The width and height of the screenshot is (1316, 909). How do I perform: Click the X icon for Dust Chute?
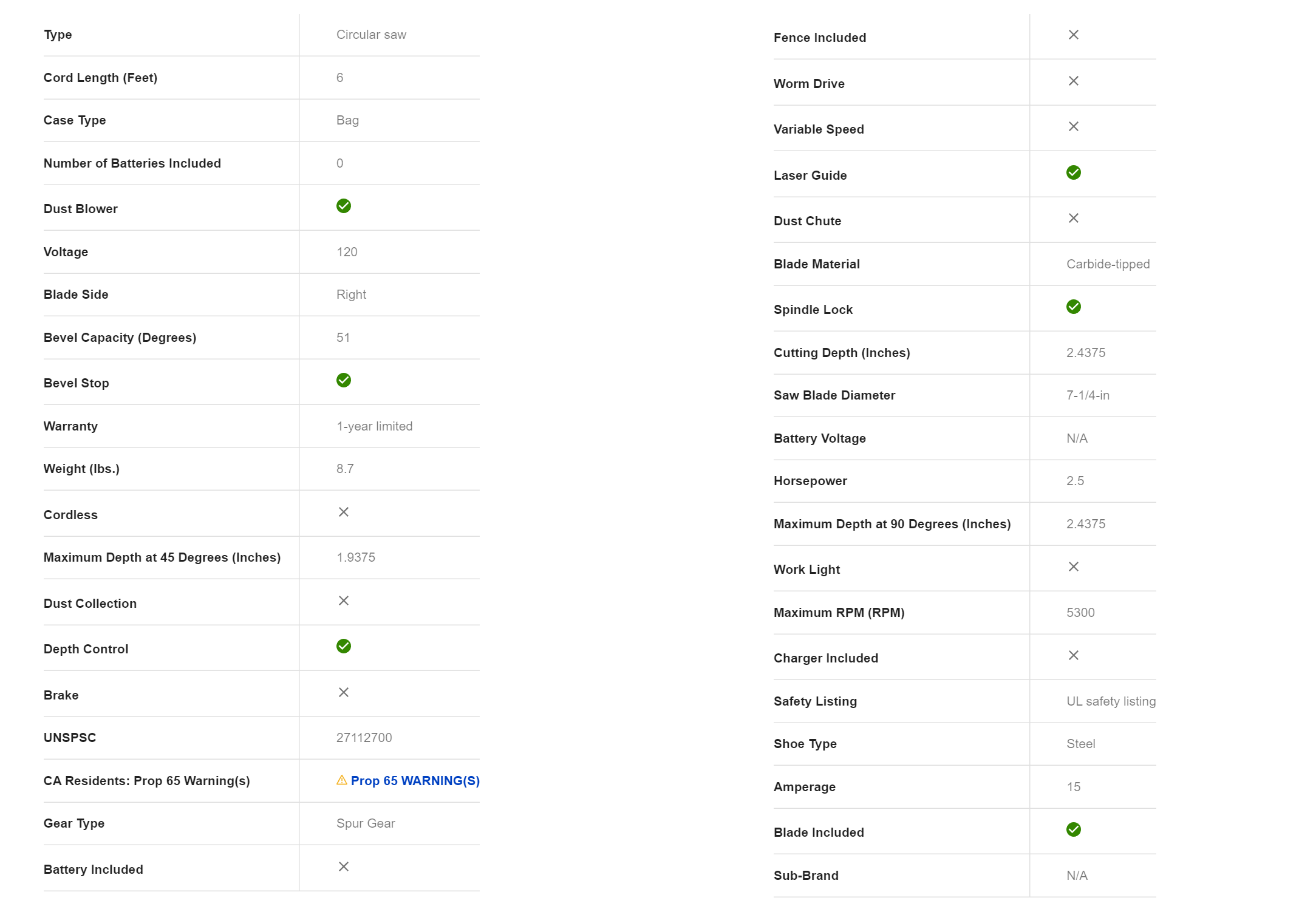1074,219
